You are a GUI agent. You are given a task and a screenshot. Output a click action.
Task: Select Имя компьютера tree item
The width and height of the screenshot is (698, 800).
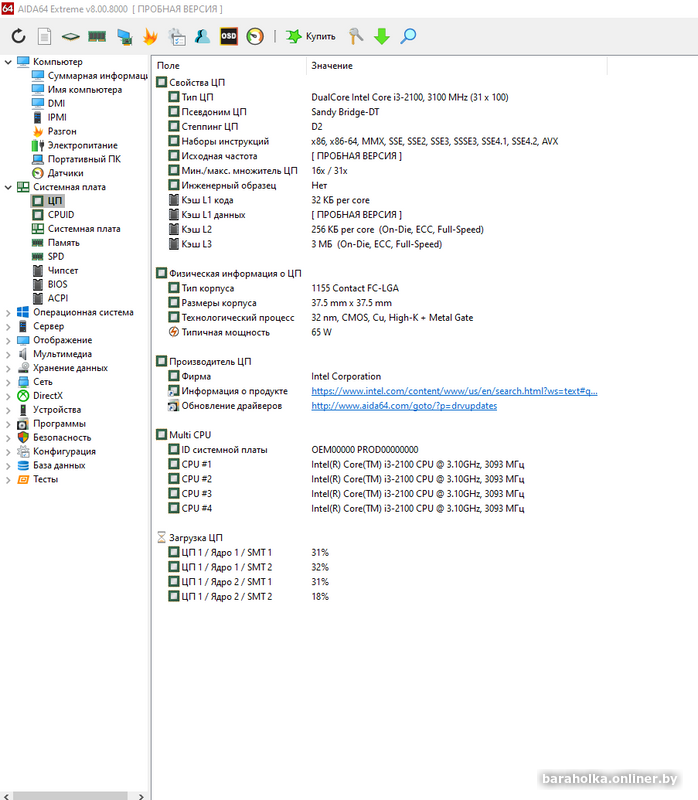(77, 89)
